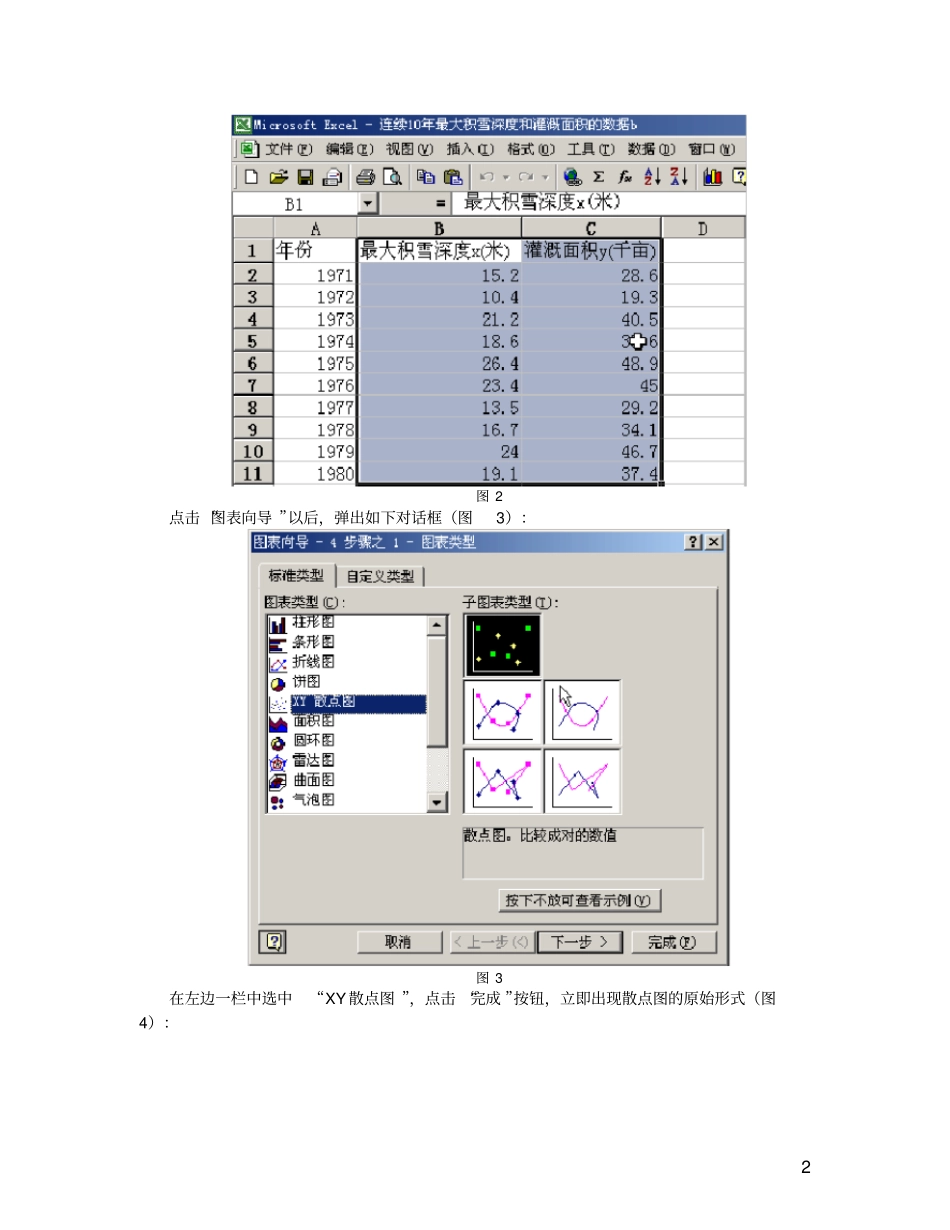Image resolution: width=950 pixels, height=1230 pixels.
Task: Click the chart type list scrollbar thumb
Action: [438, 690]
